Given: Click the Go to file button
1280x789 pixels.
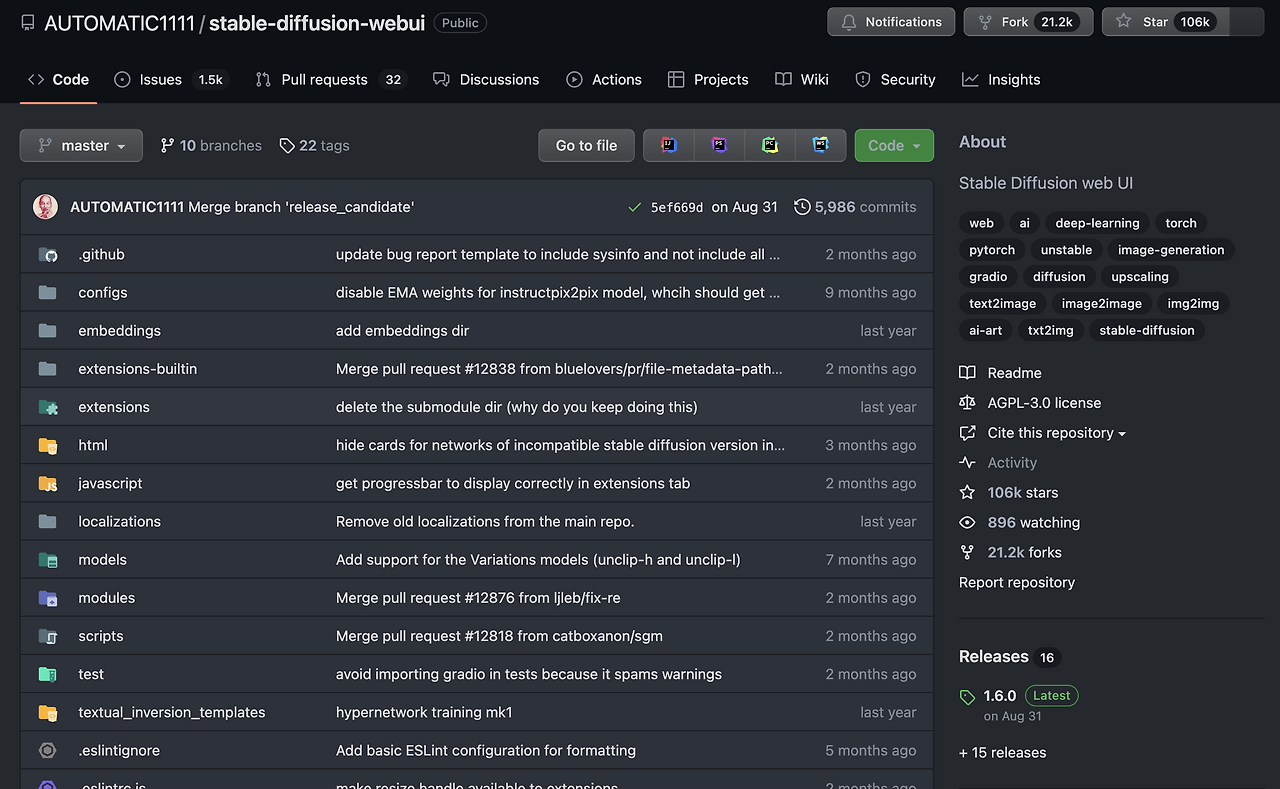Looking at the screenshot, I should (x=586, y=145).
